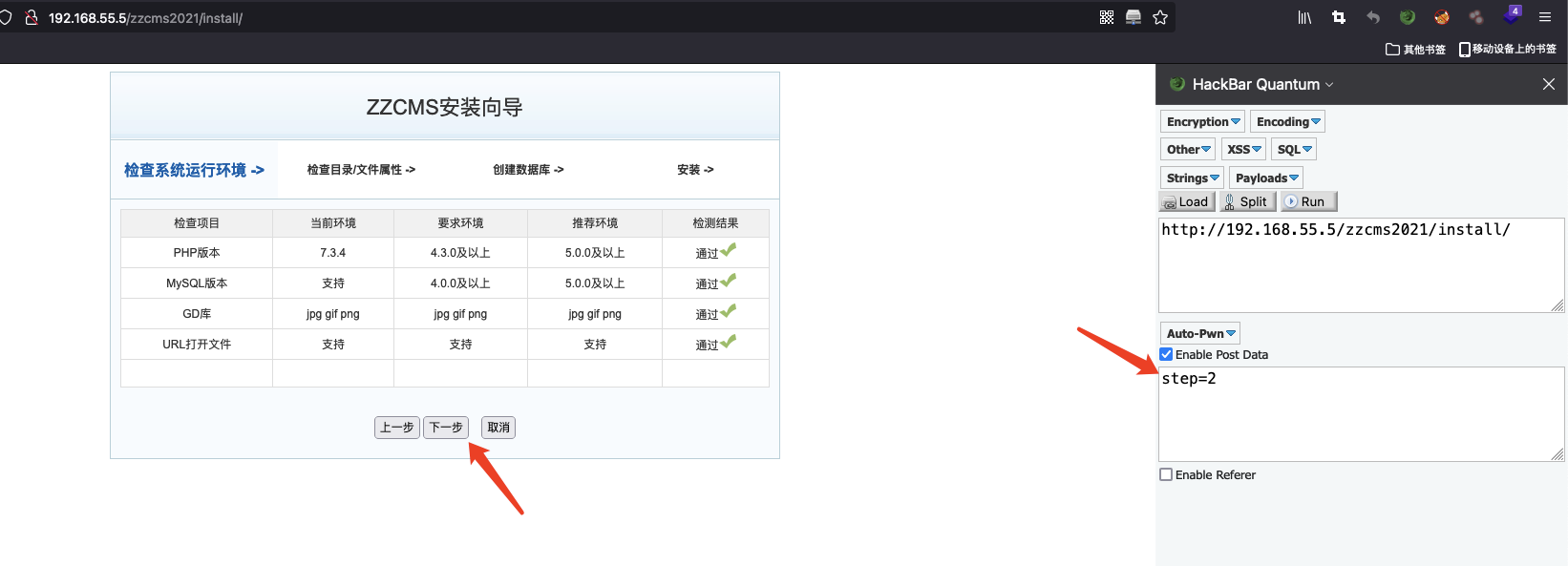Uncheck Enable Post Data checkbox

pyautogui.click(x=1166, y=354)
